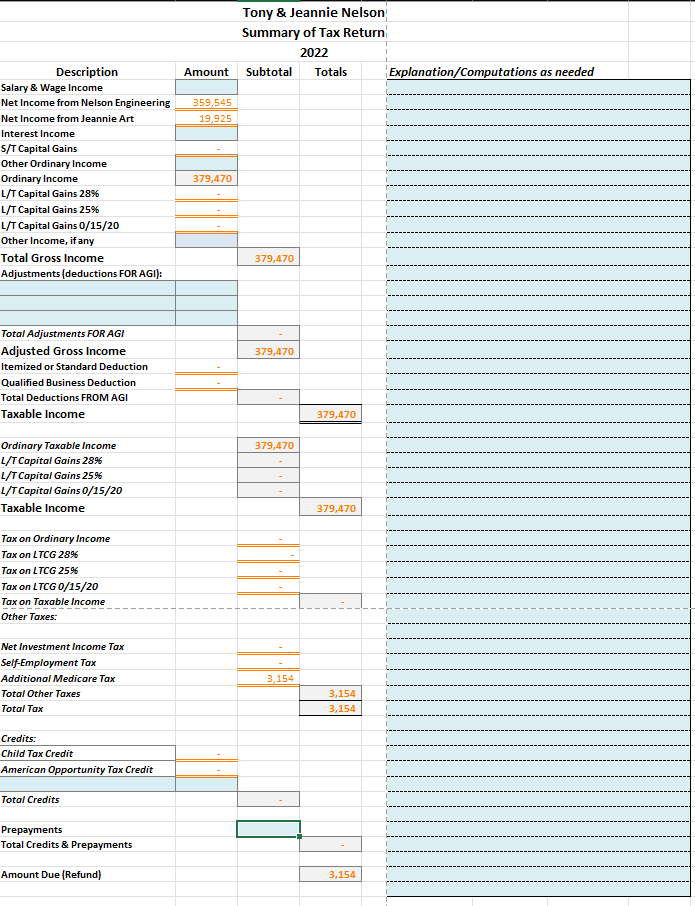Click the first Taxable Income total cell
The height and width of the screenshot is (906, 695).
[x=330, y=414]
